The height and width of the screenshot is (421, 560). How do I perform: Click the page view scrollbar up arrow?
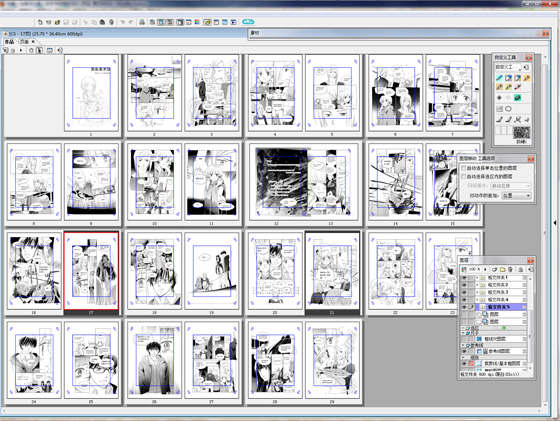click(x=545, y=57)
